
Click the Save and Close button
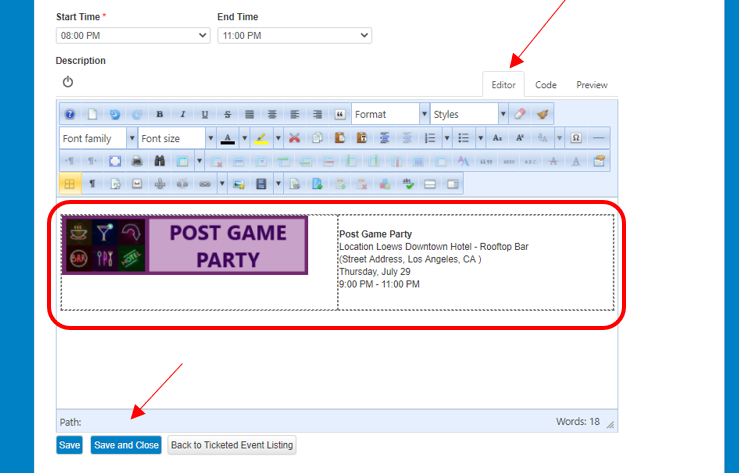coord(125,445)
